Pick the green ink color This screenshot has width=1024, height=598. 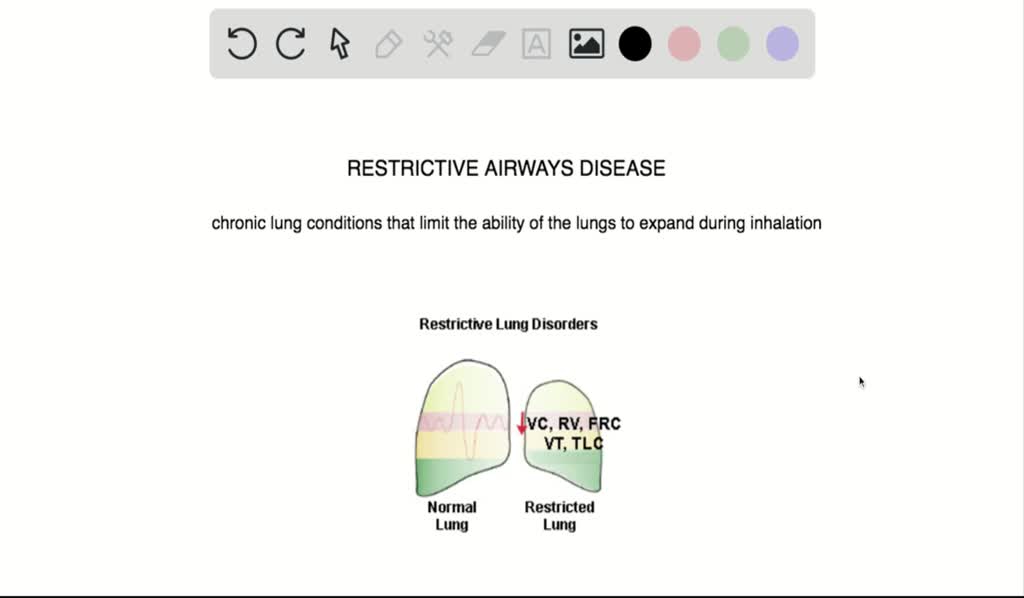(732, 44)
